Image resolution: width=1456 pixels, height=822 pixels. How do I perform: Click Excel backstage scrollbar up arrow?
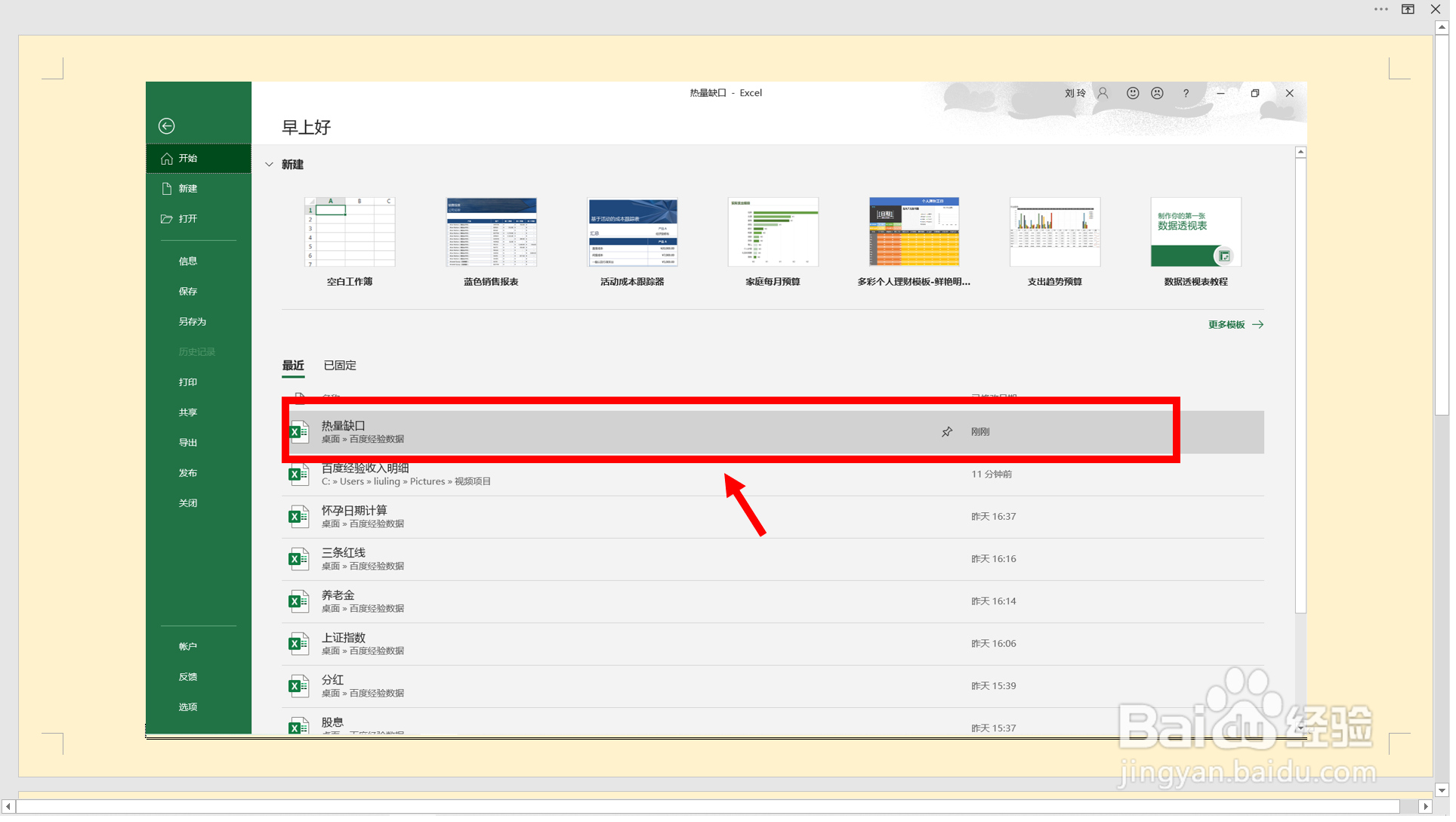click(x=1300, y=153)
